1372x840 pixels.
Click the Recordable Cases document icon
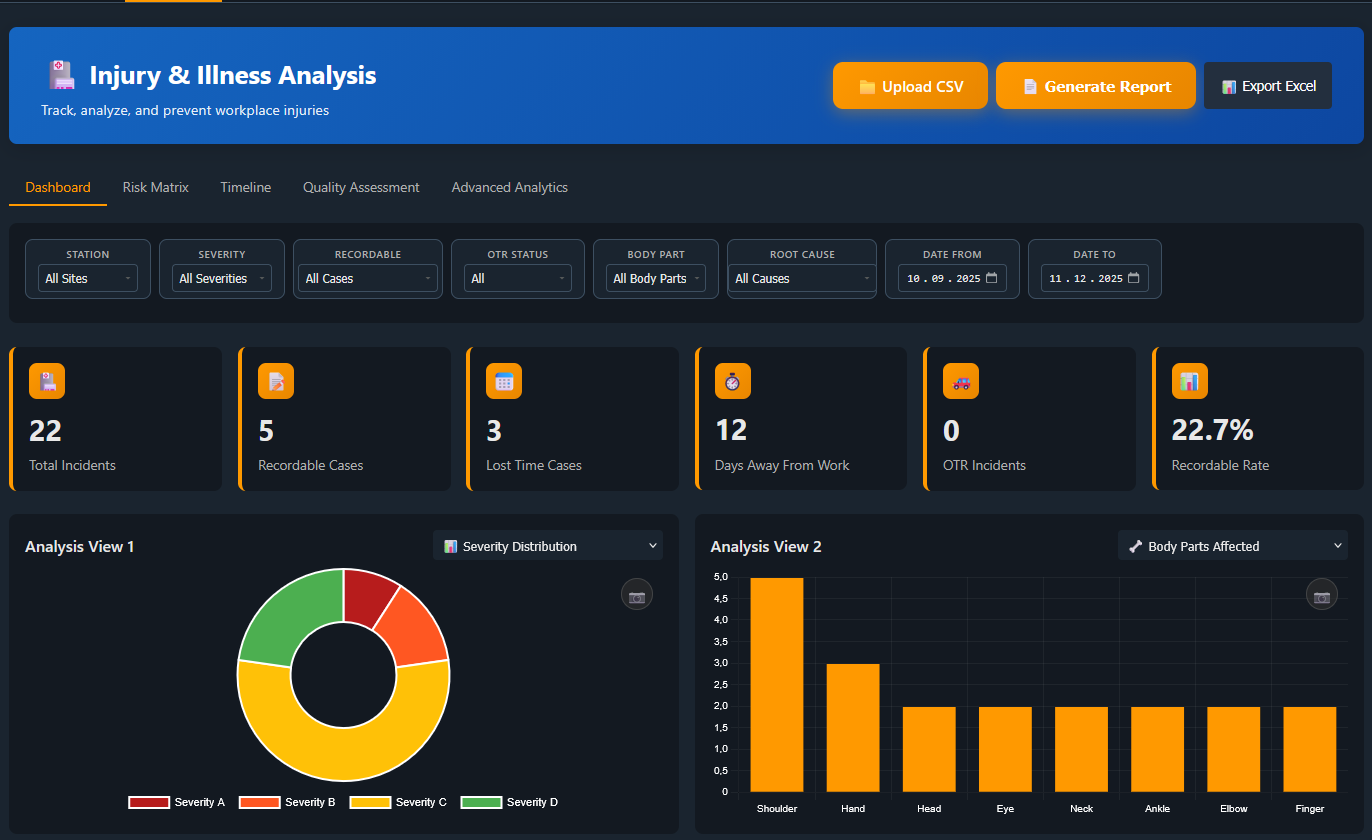(x=275, y=381)
